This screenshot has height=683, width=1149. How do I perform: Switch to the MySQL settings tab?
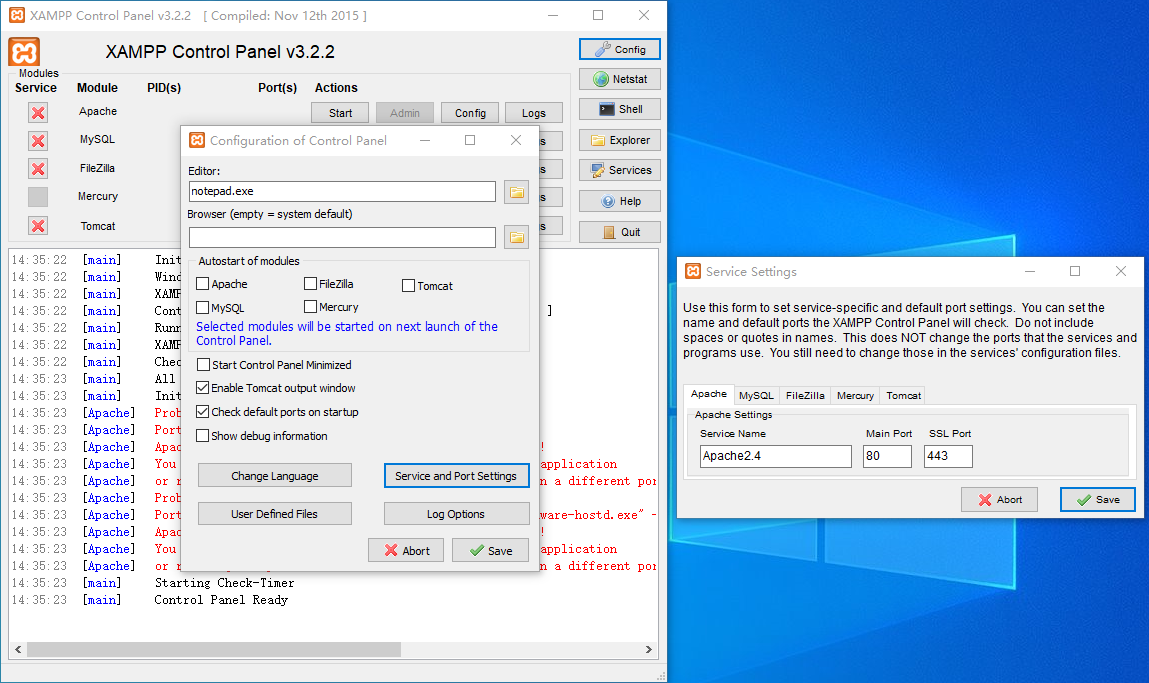click(756, 396)
